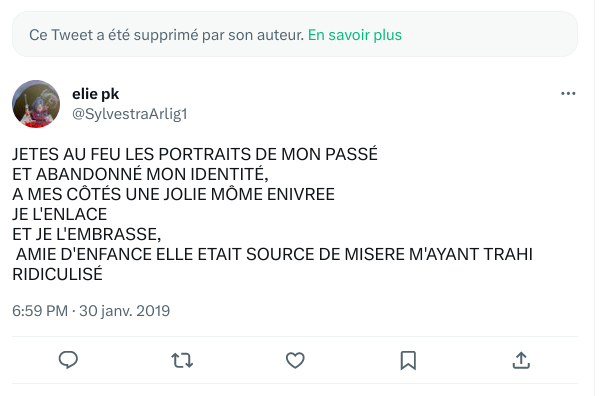Click the reply speech bubble icon
Screen dimensions: 599x396
coord(68,360)
